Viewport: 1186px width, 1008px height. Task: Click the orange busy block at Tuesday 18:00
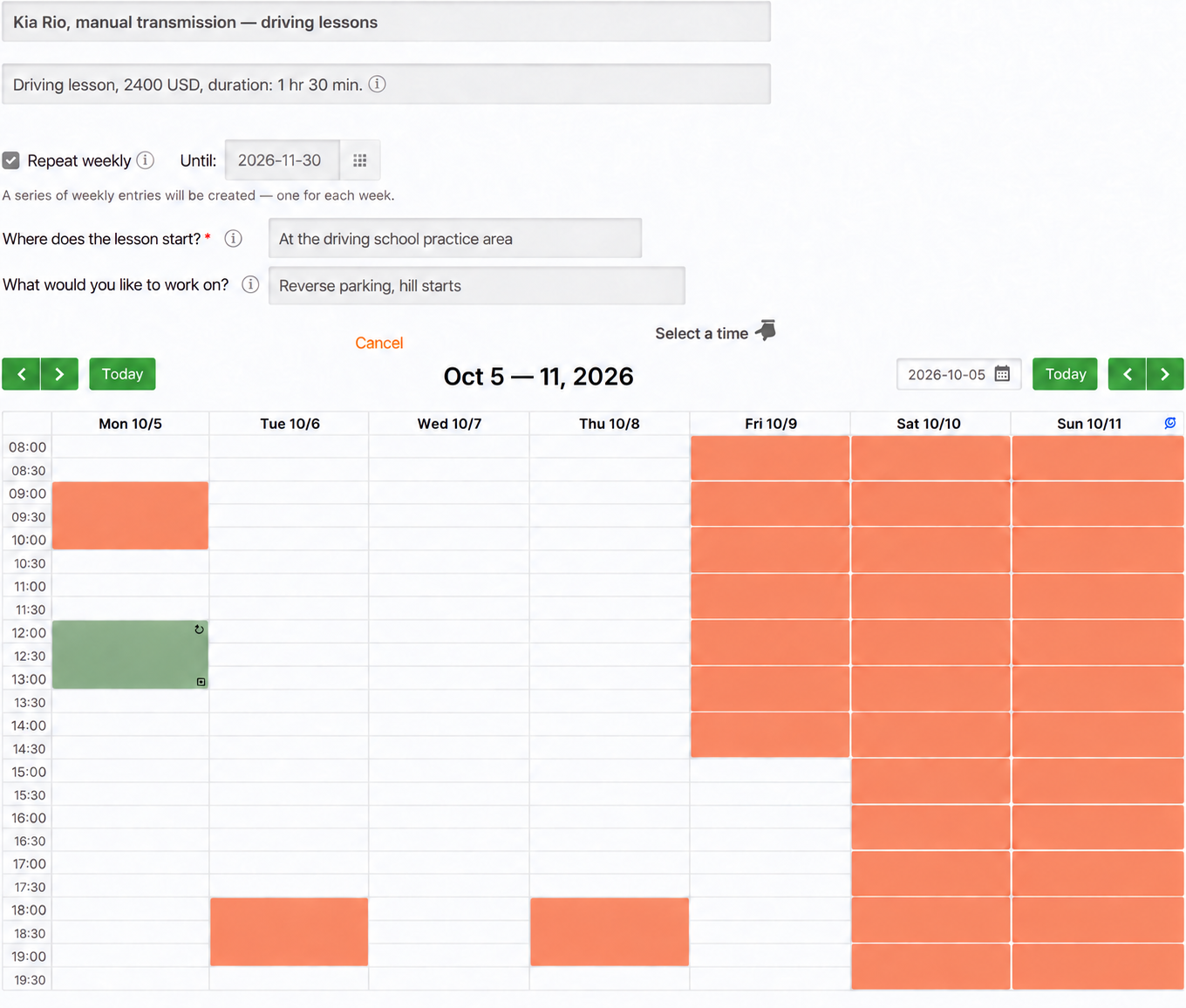[x=290, y=932]
